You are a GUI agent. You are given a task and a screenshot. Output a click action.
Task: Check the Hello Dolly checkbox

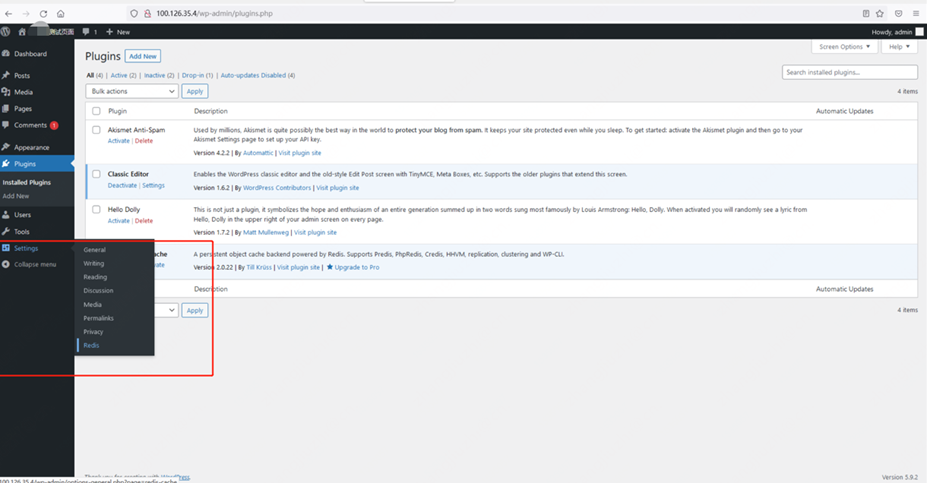point(96,209)
